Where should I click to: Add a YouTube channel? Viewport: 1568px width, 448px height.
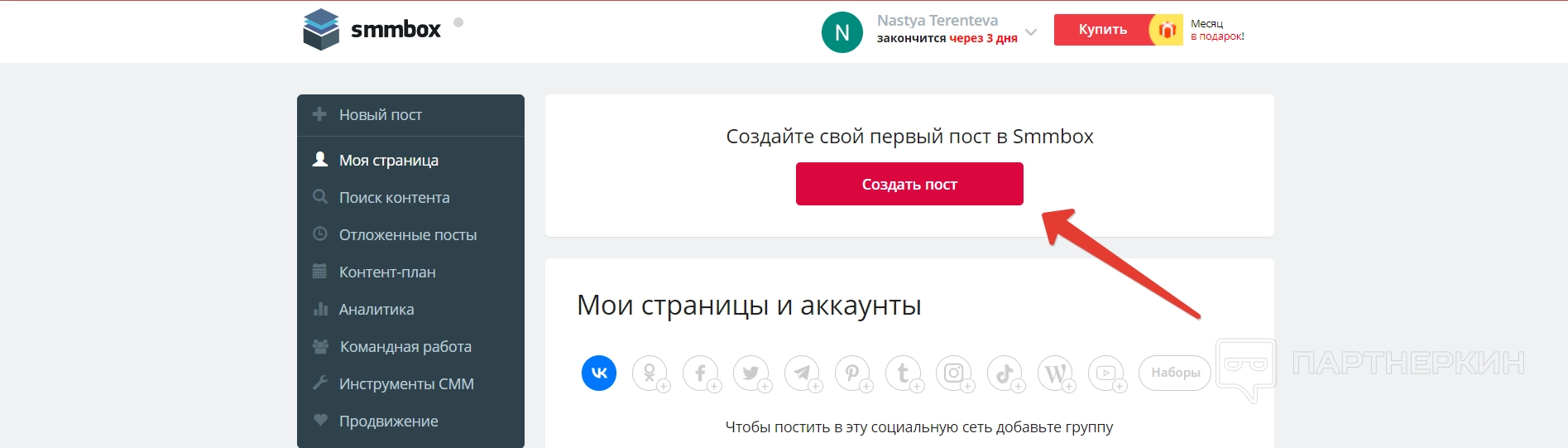(x=1106, y=373)
